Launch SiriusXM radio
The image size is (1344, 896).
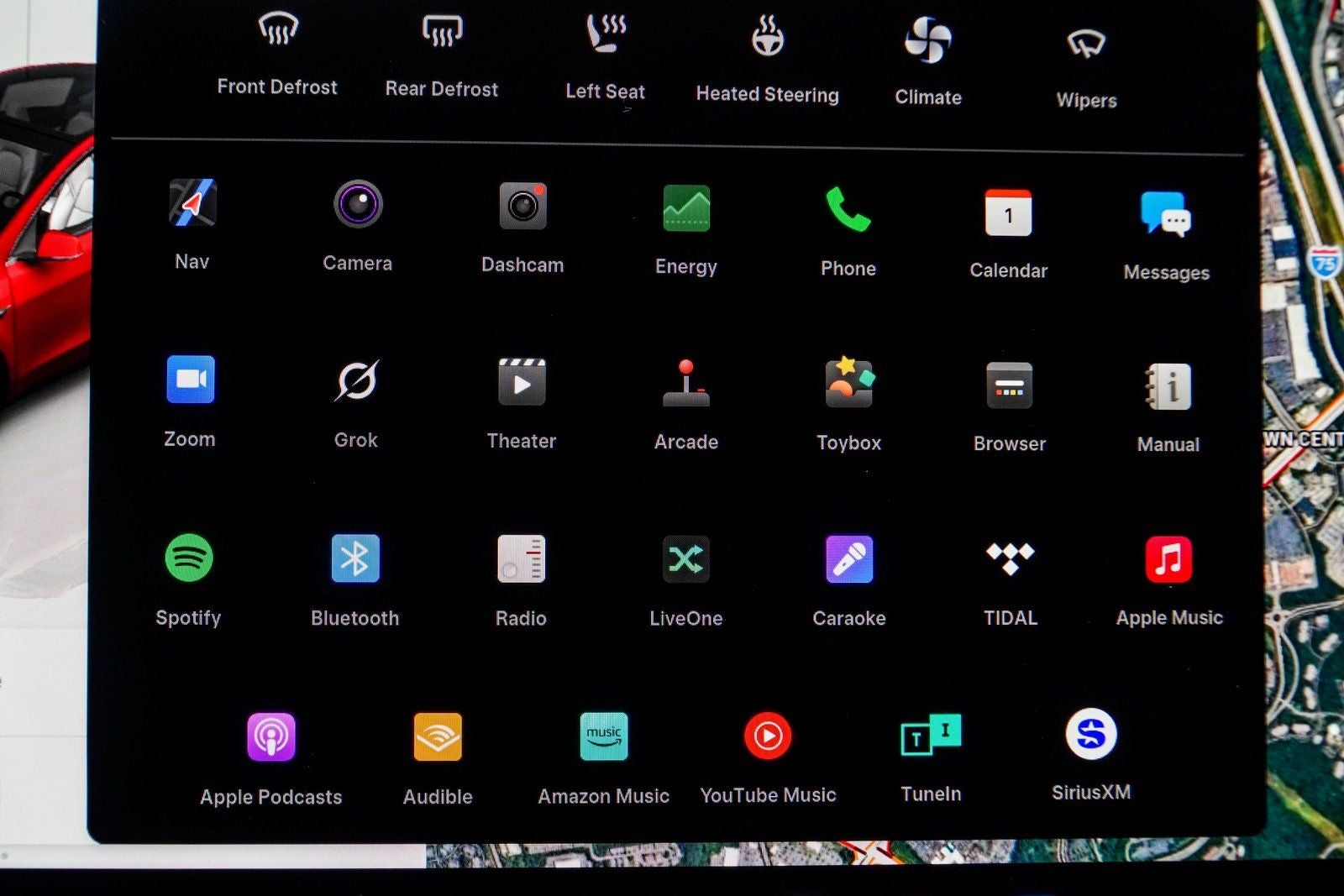[x=1091, y=735]
